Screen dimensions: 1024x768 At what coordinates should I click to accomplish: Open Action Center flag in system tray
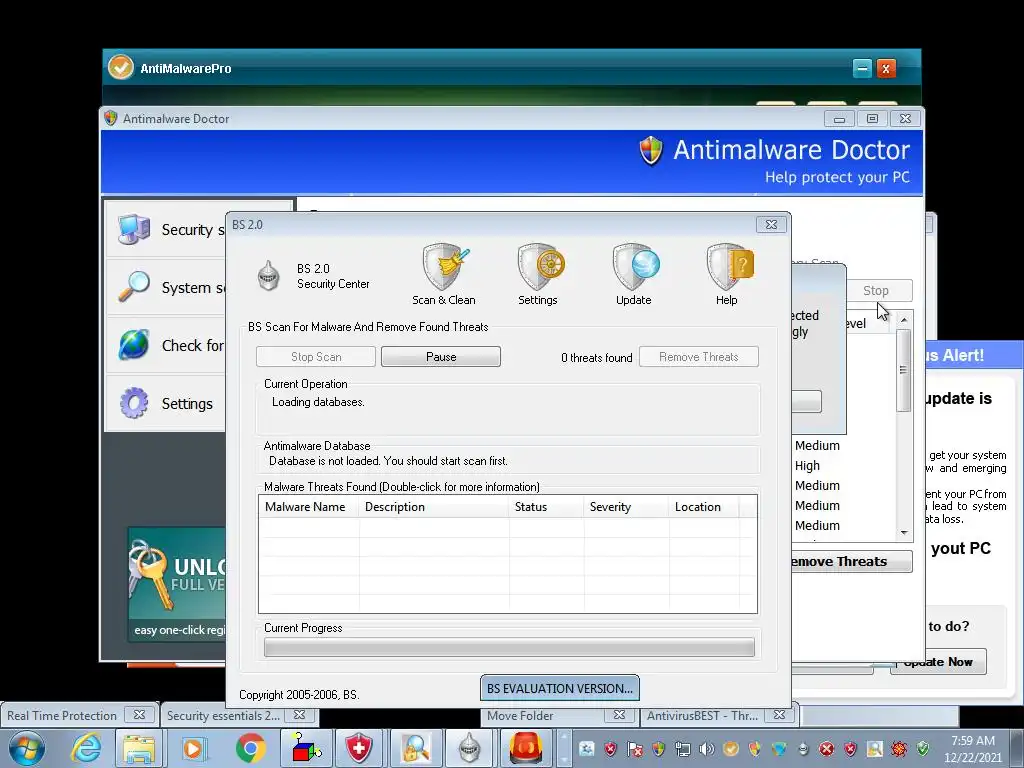coord(635,748)
